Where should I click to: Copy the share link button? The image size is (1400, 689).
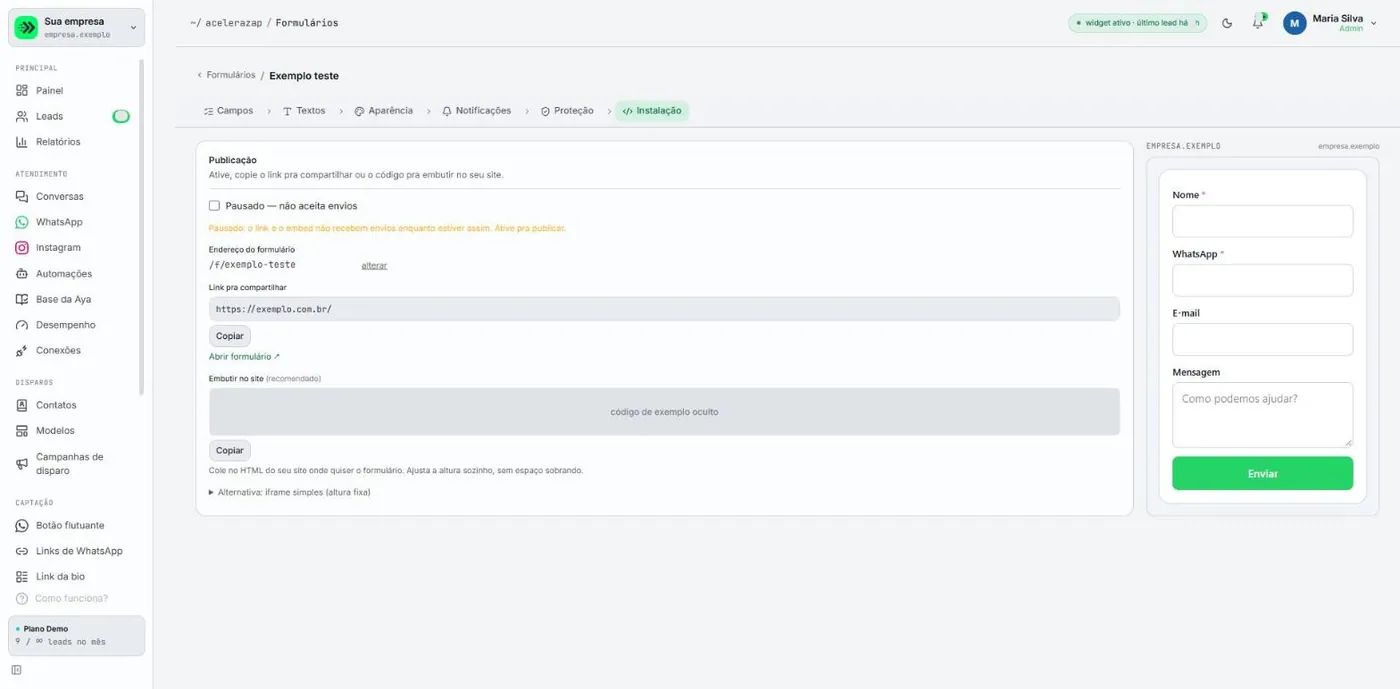(x=230, y=336)
